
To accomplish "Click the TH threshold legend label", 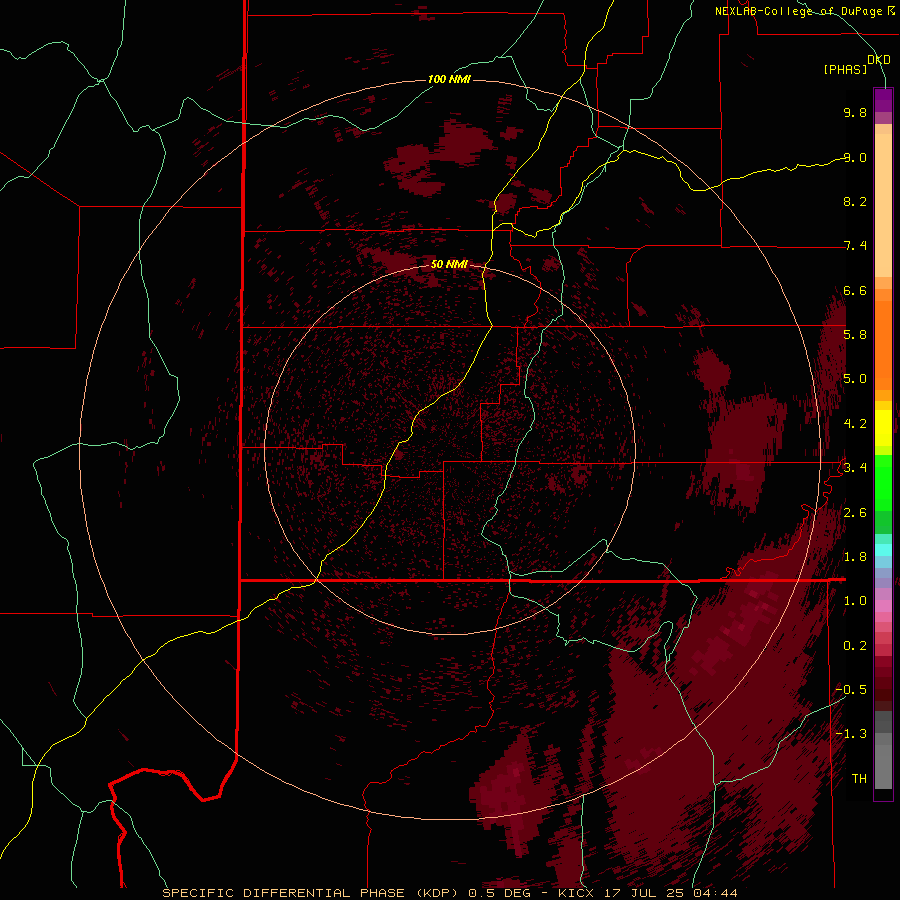I will pos(859,779).
